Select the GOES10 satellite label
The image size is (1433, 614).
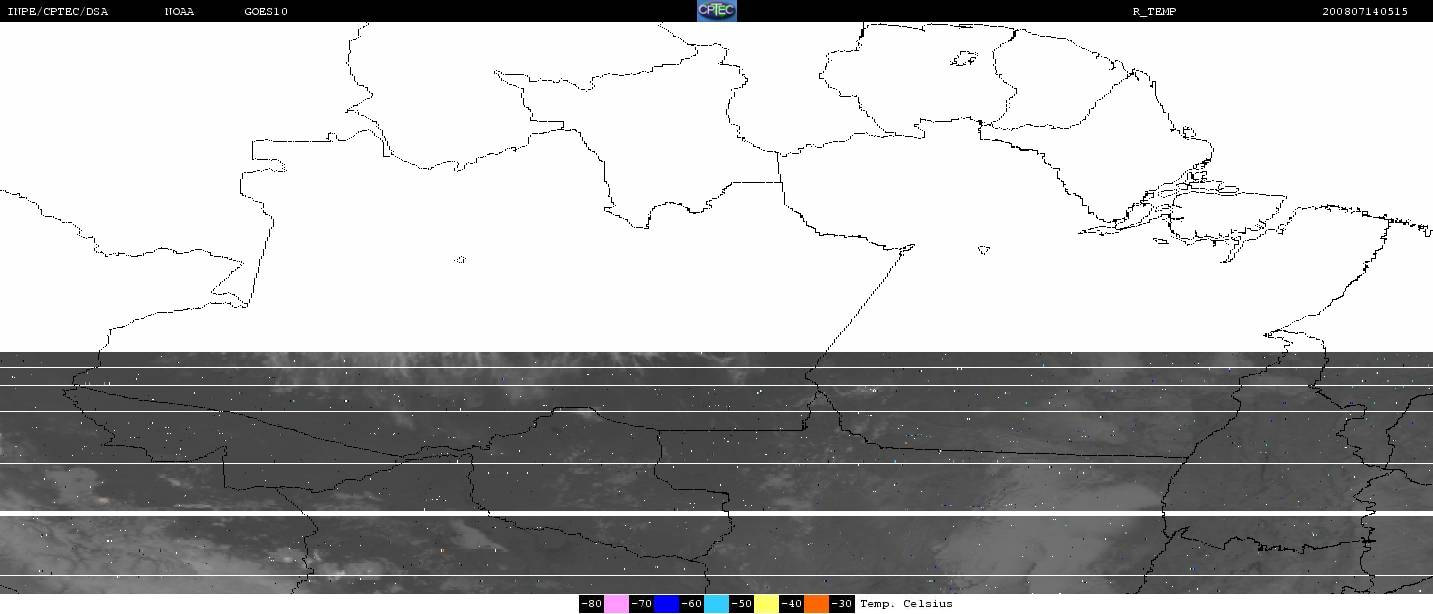(x=266, y=12)
